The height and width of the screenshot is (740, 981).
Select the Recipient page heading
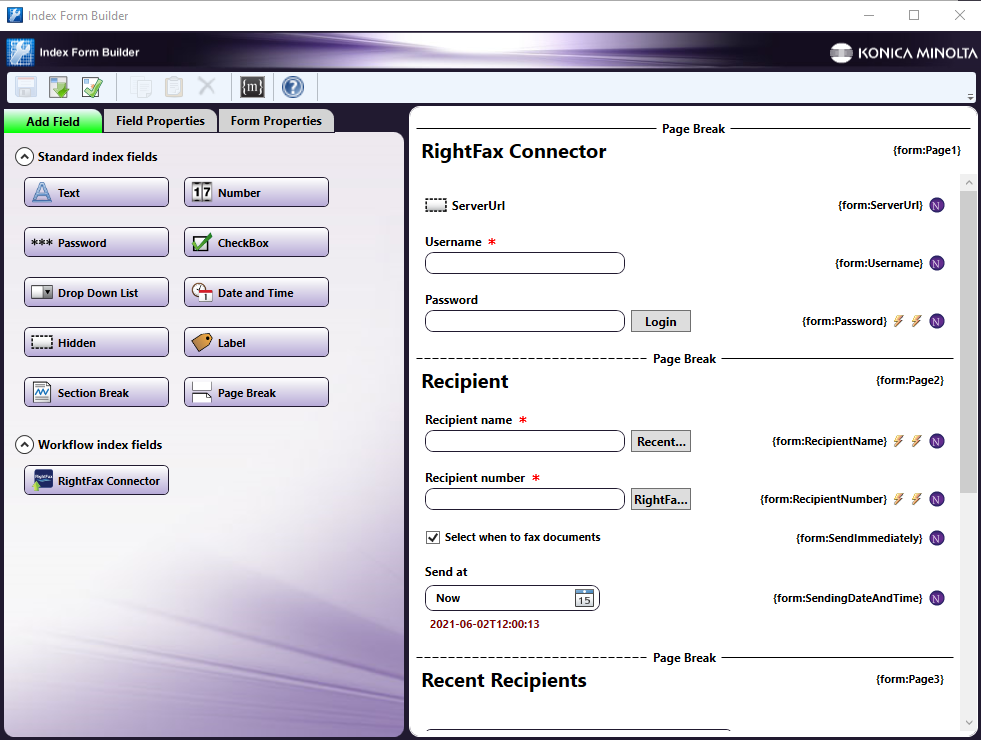point(465,381)
